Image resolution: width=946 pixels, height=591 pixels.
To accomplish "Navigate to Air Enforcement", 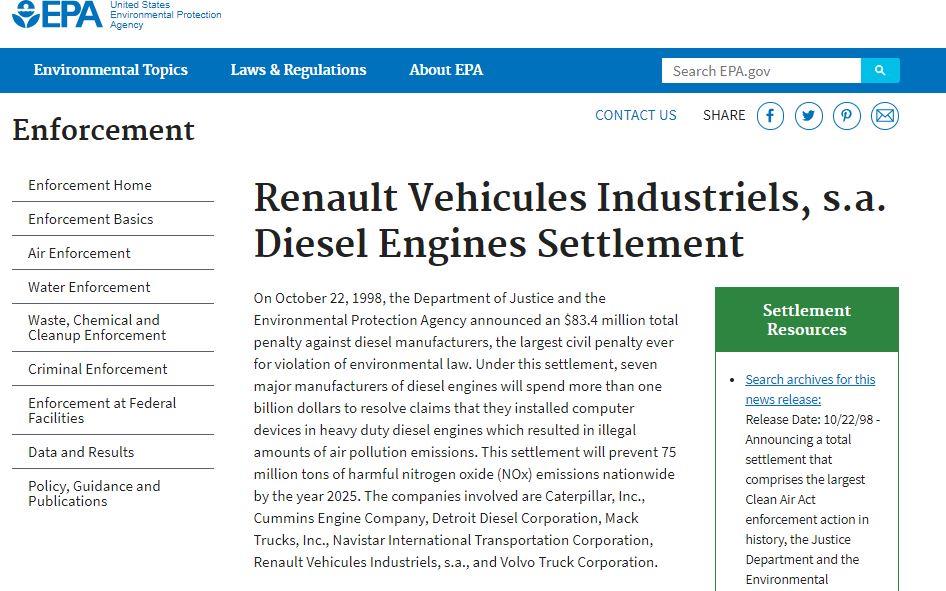I will coord(113,253).
